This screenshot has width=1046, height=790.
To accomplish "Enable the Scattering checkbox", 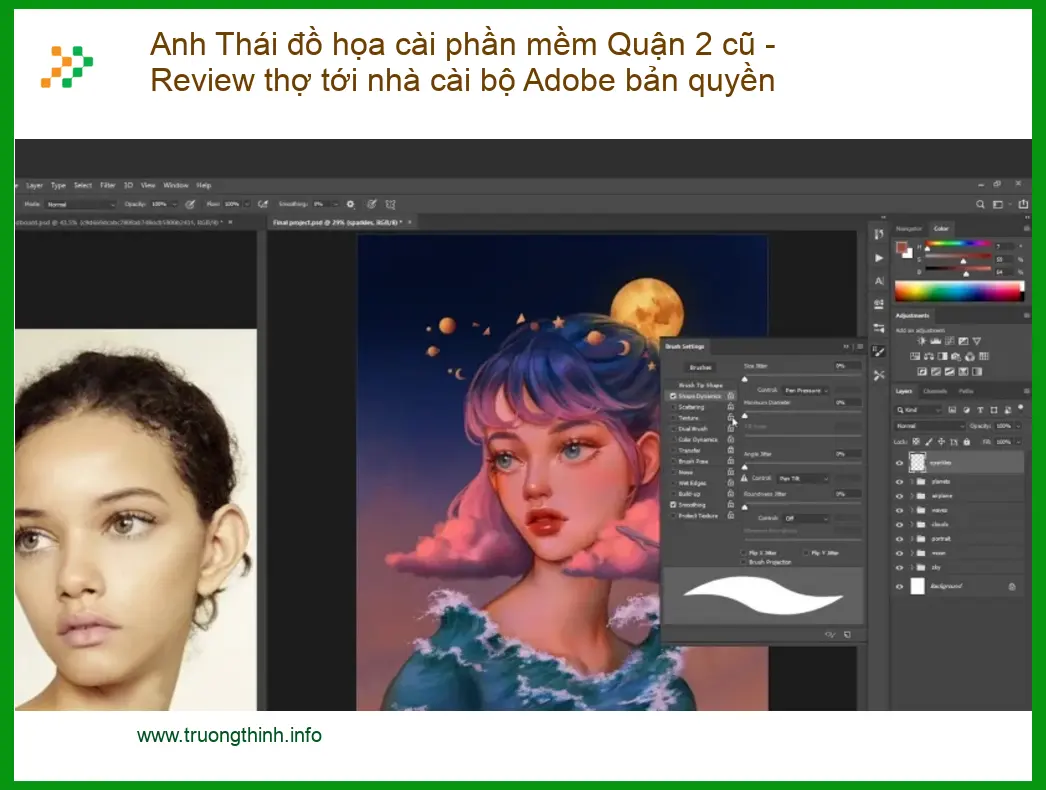I will click(673, 407).
